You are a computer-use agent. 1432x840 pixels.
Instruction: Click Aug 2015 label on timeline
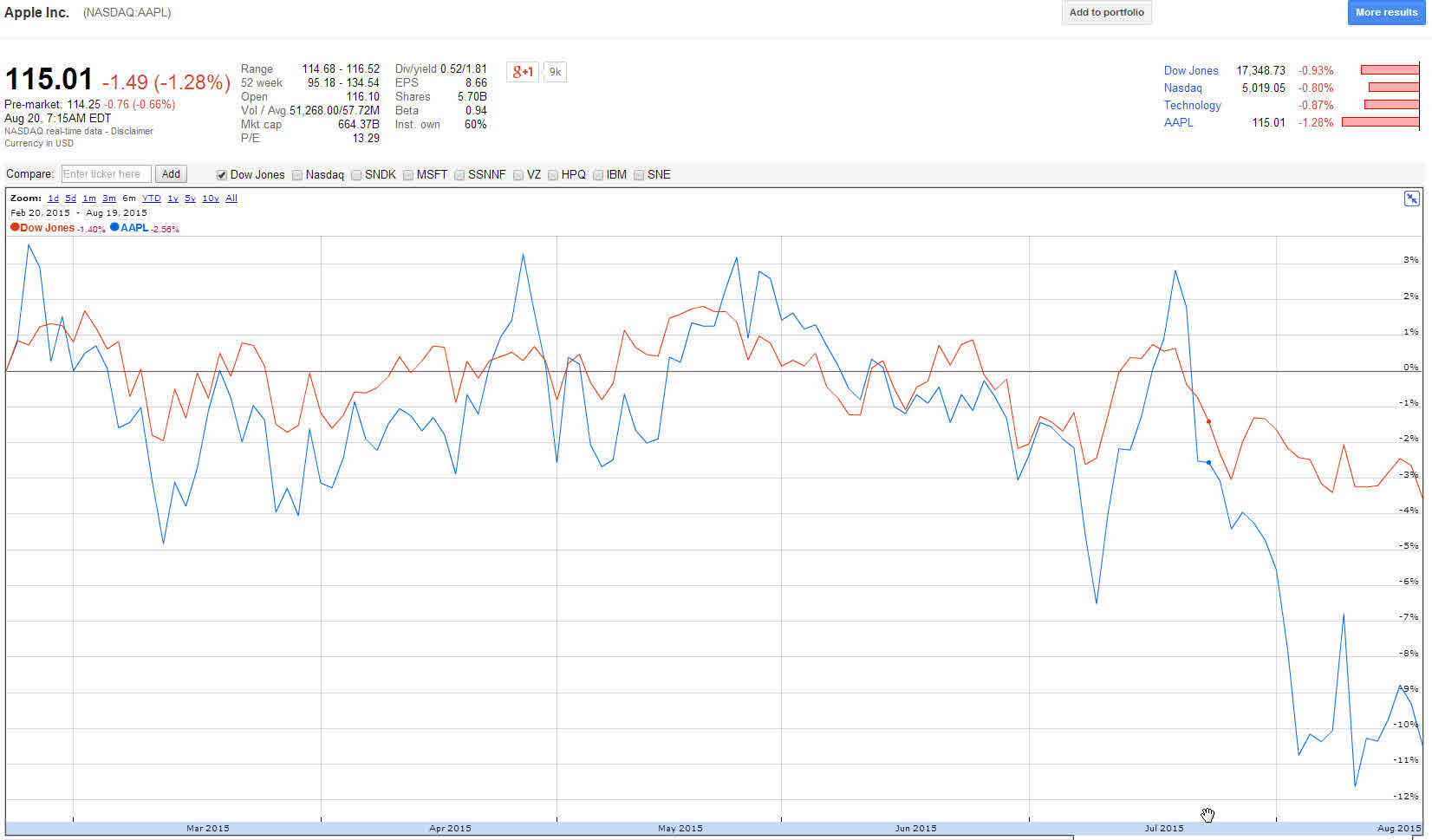(x=1400, y=829)
